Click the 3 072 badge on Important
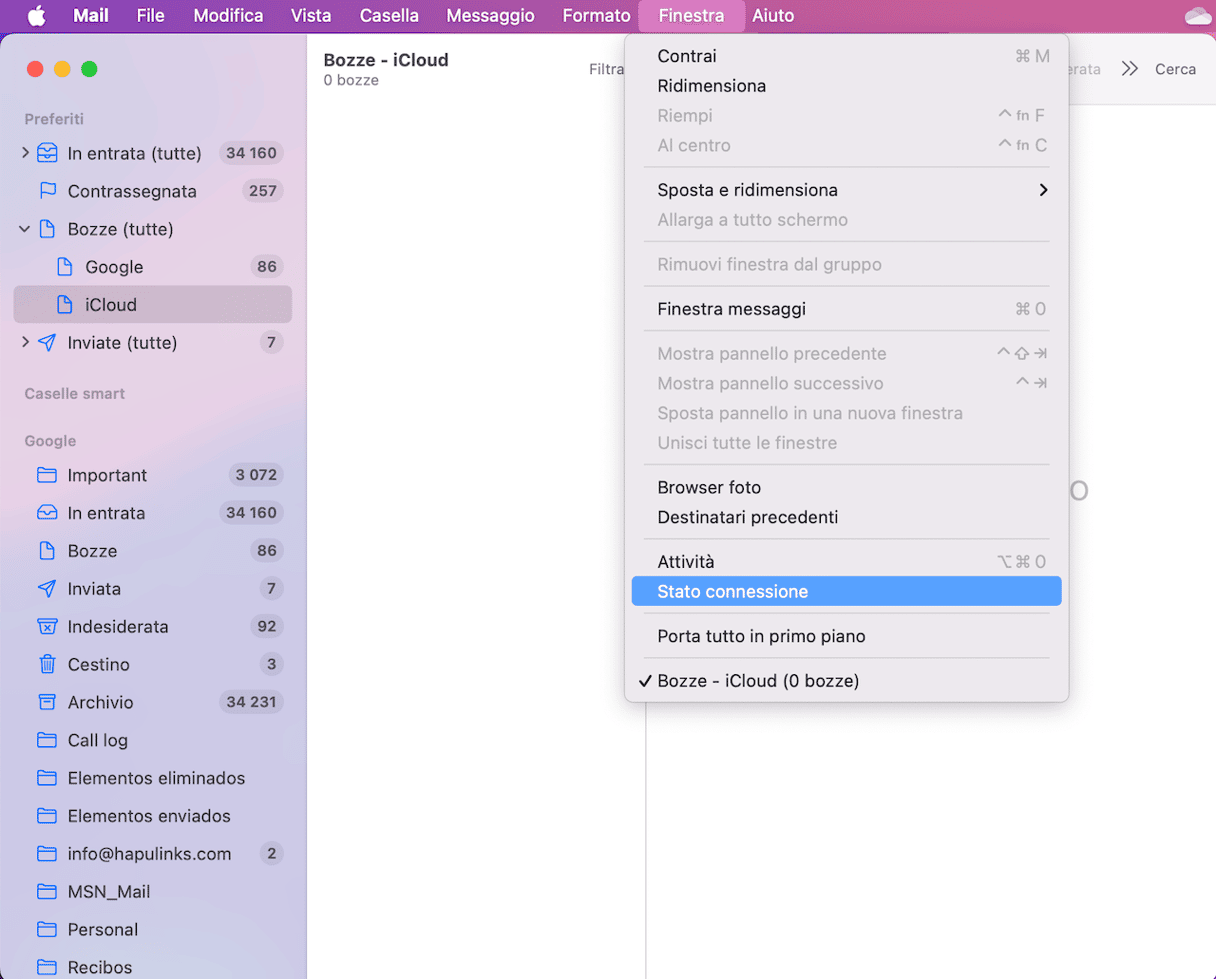The width and height of the screenshot is (1216, 979). click(255, 475)
